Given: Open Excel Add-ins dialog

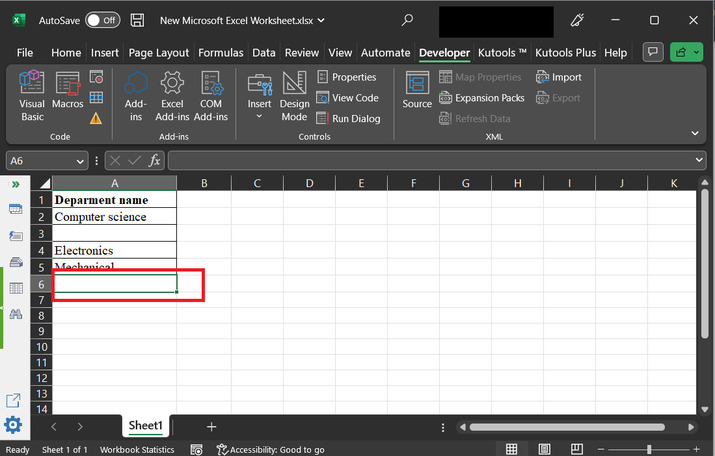Looking at the screenshot, I should point(172,96).
